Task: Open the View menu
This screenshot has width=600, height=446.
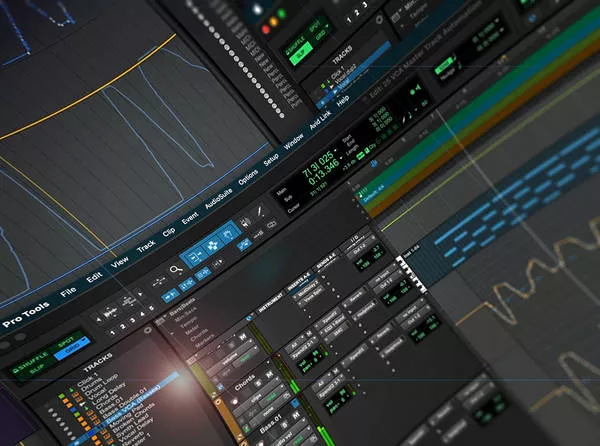Action: [x=120, y=262]
